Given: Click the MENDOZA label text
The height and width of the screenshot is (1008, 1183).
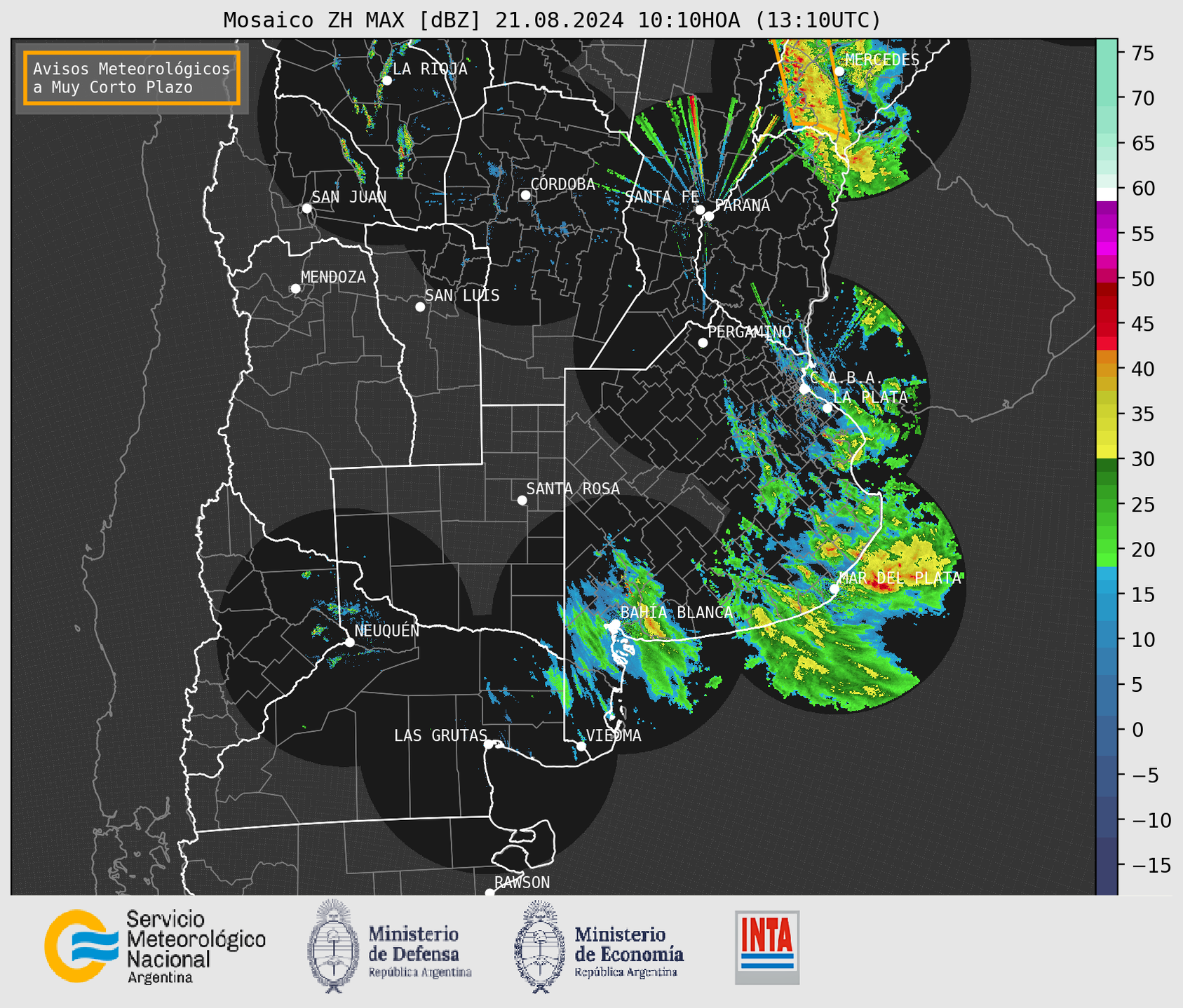Looking at the screenshot, I should coord(333,277).
